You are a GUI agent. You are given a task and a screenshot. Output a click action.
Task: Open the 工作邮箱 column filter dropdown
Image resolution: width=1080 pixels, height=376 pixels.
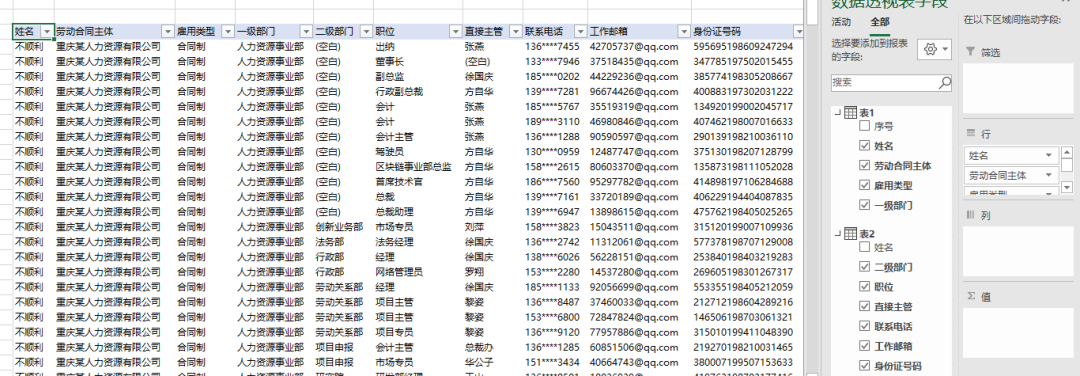[683, 32]
